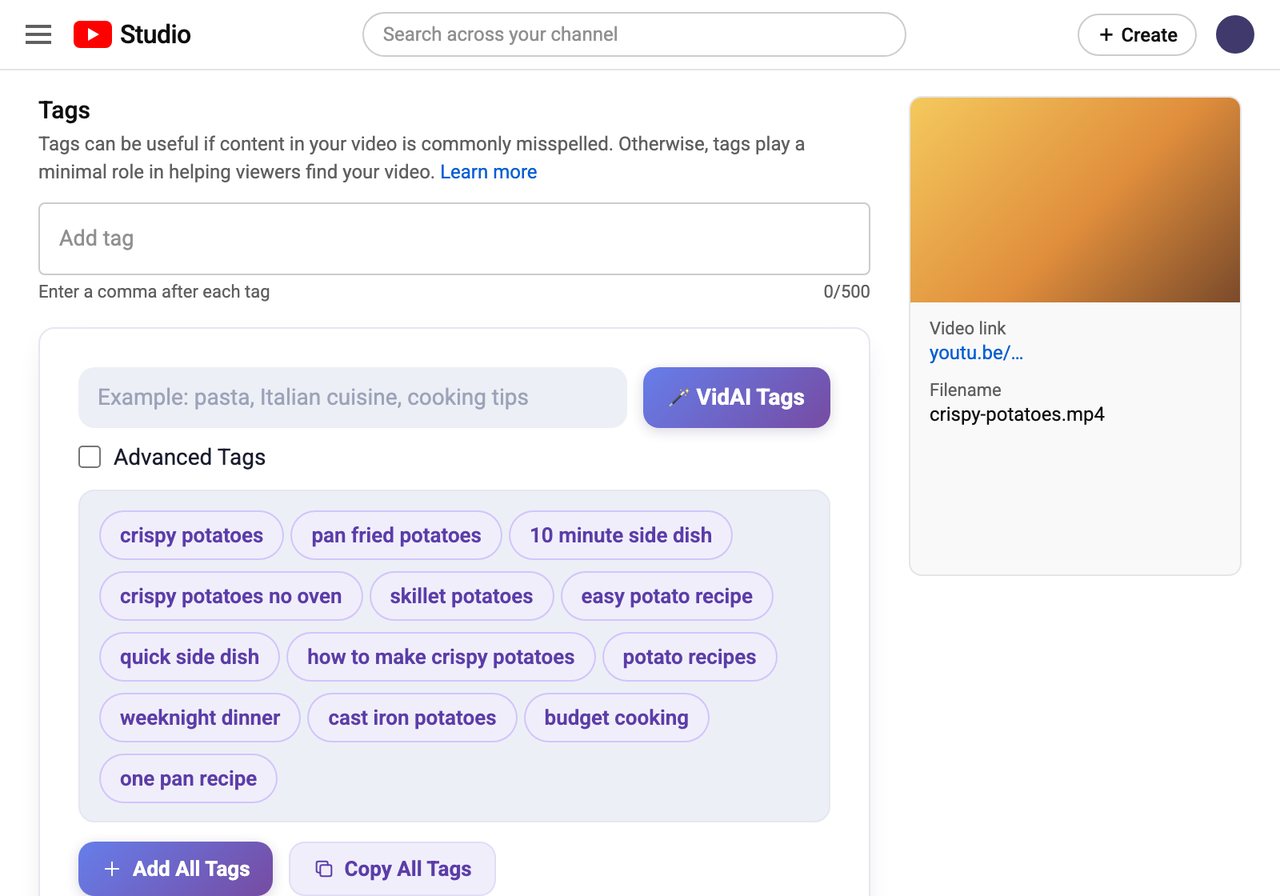
Task: Open the Learn more link
Action: pyautogui.click(x=488, y=172)
